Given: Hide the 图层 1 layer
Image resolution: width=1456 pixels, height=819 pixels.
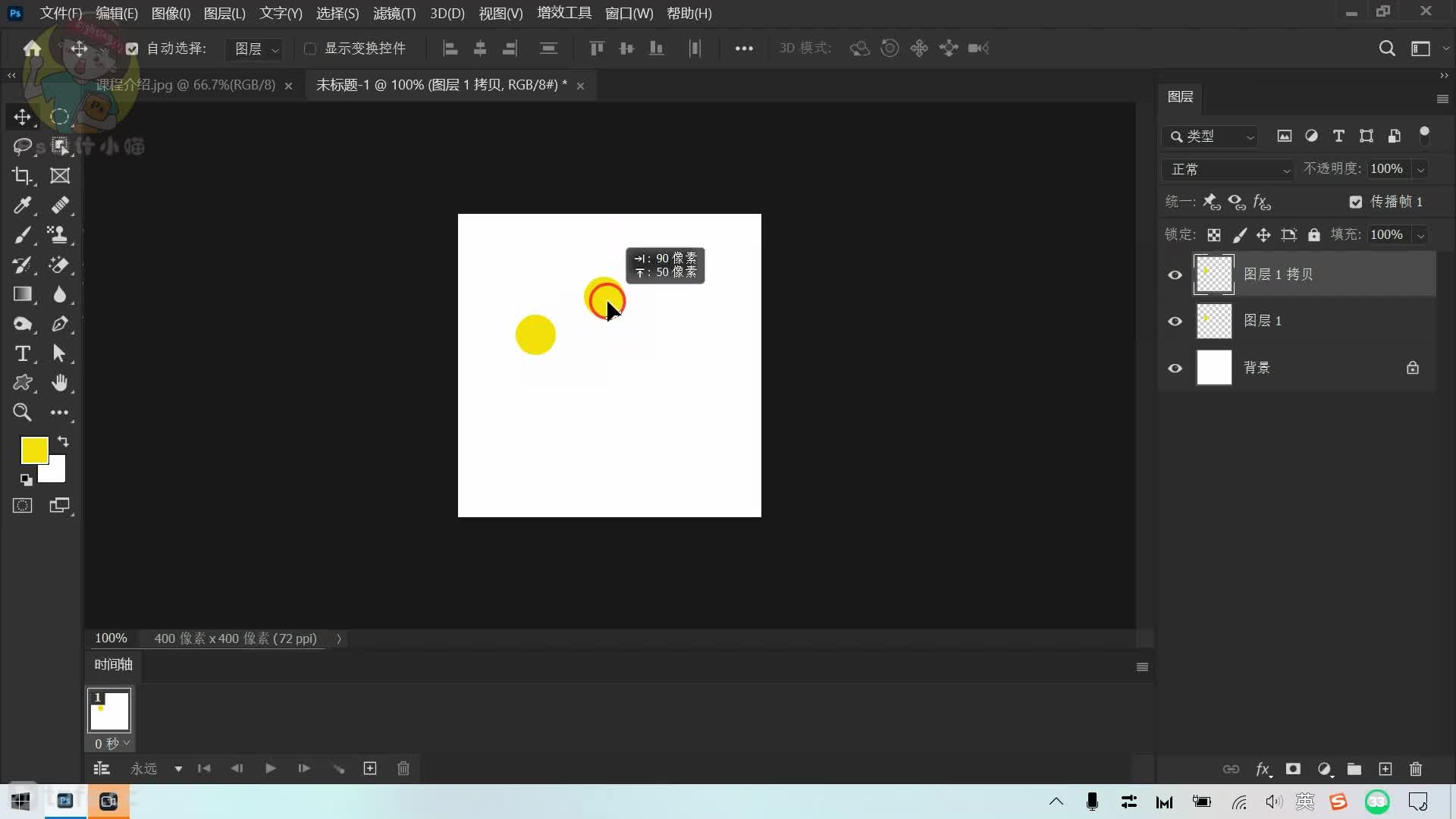Looking at the screenshot, I should point(1175,322).
